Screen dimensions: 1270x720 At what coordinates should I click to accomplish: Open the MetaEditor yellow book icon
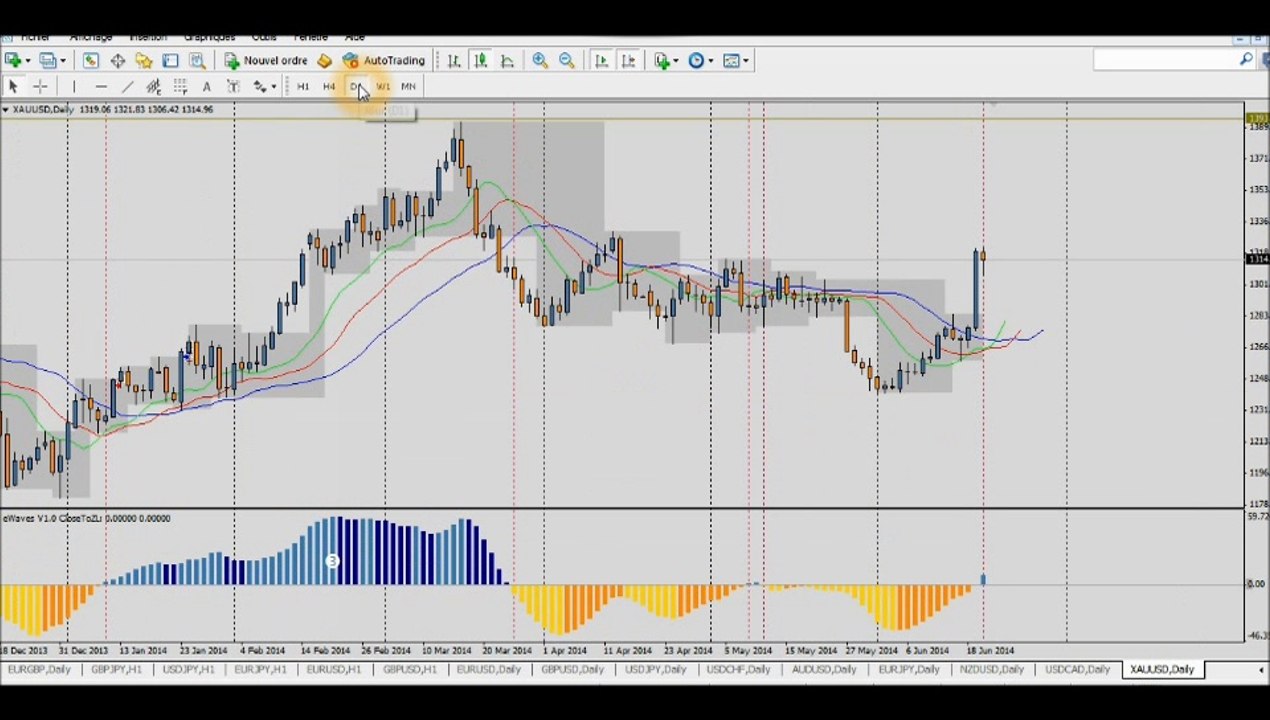click(x=324, y=61)
